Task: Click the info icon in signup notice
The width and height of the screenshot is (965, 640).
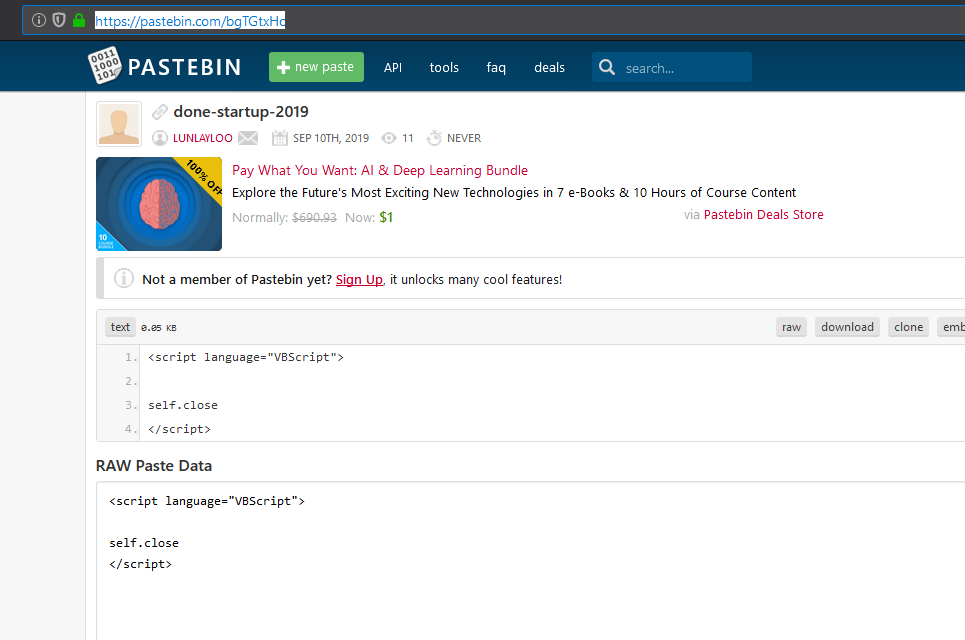Action: [124, 278]
